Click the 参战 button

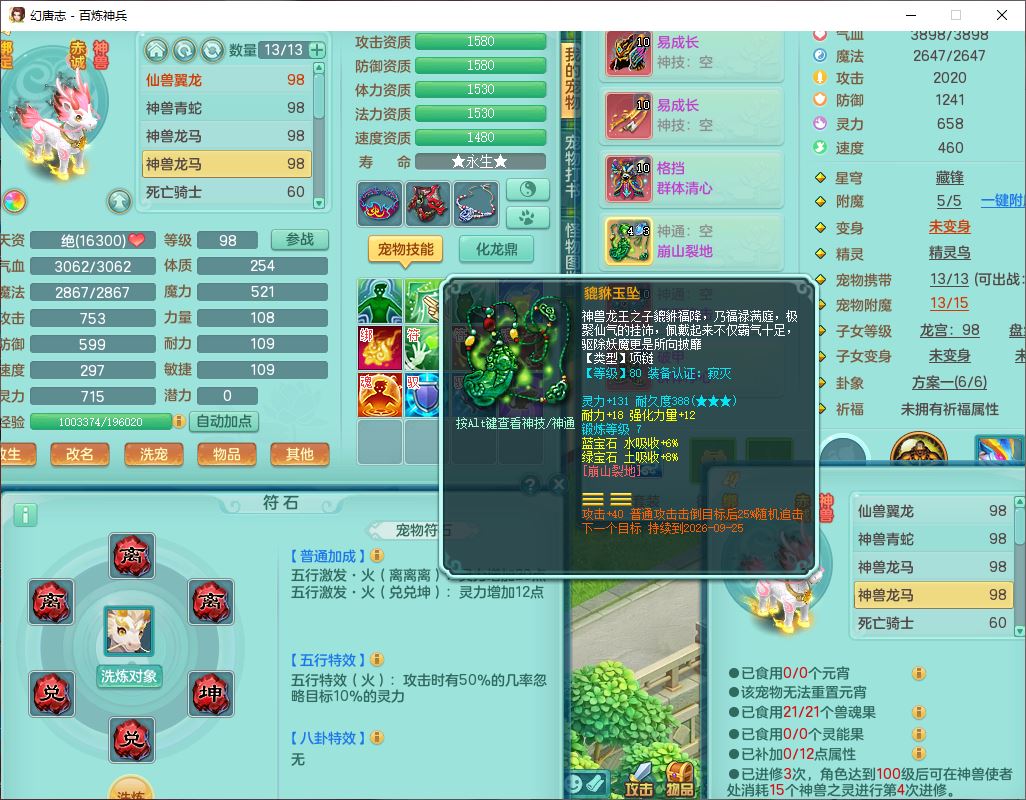tap(300, 239)
